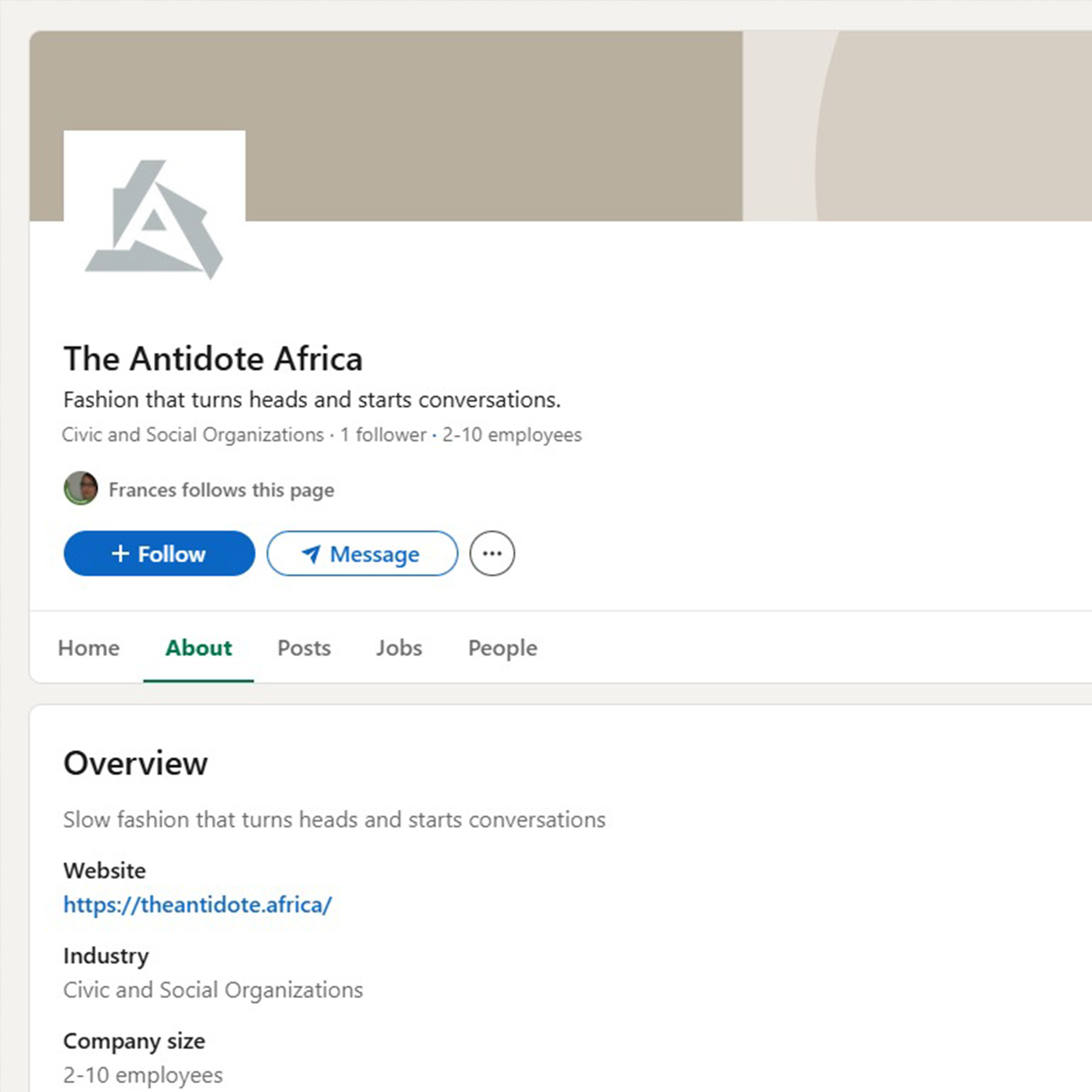View the People tab

click(502, 648)
